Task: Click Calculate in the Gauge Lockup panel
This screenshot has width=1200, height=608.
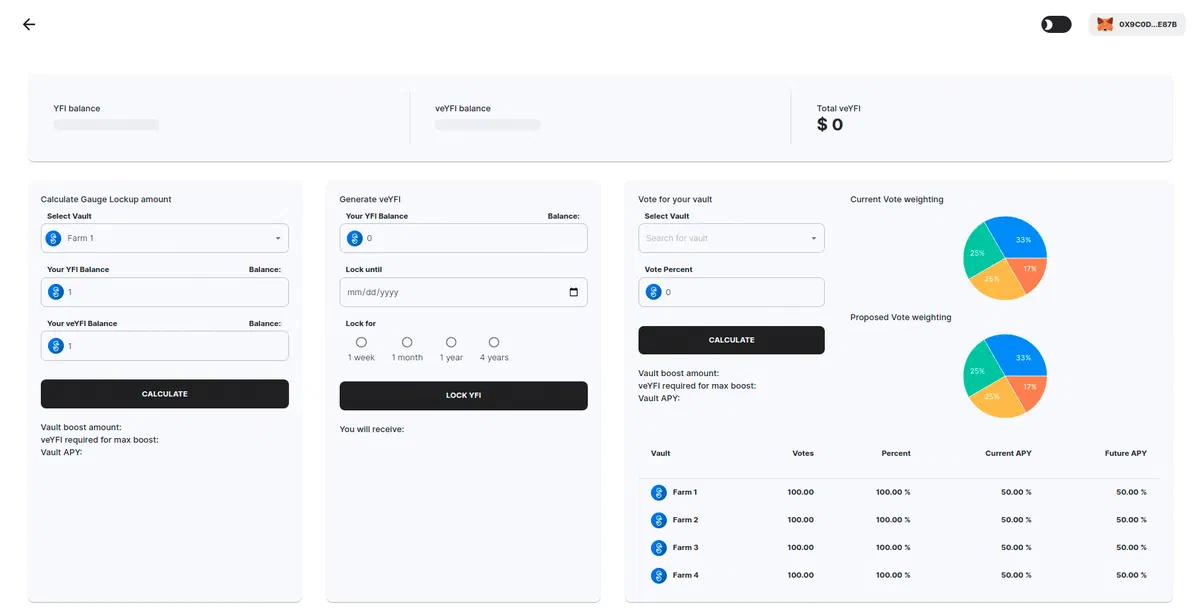Action: [x=165, y=394]
